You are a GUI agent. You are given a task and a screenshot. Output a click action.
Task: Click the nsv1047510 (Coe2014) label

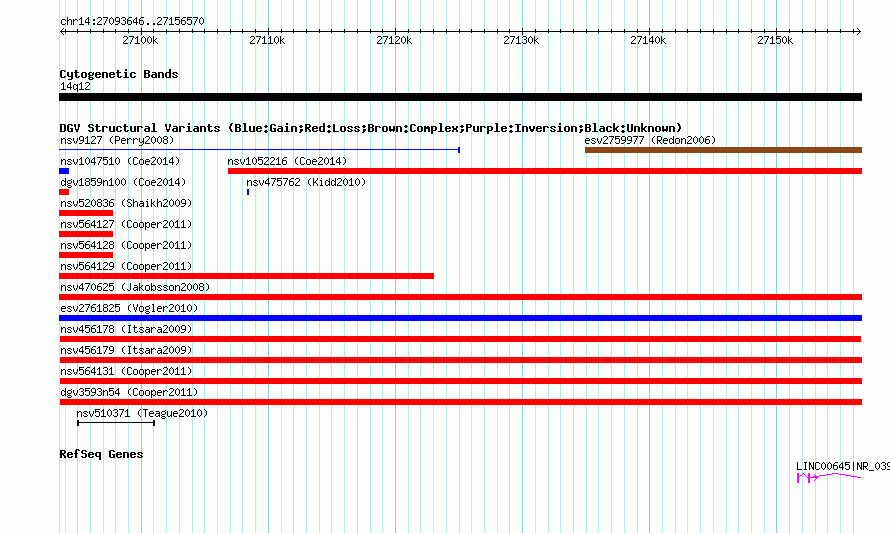(x=120, y=161)
